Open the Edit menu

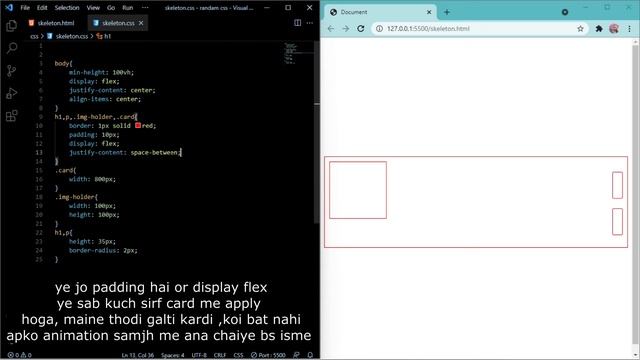pos(42,7)
